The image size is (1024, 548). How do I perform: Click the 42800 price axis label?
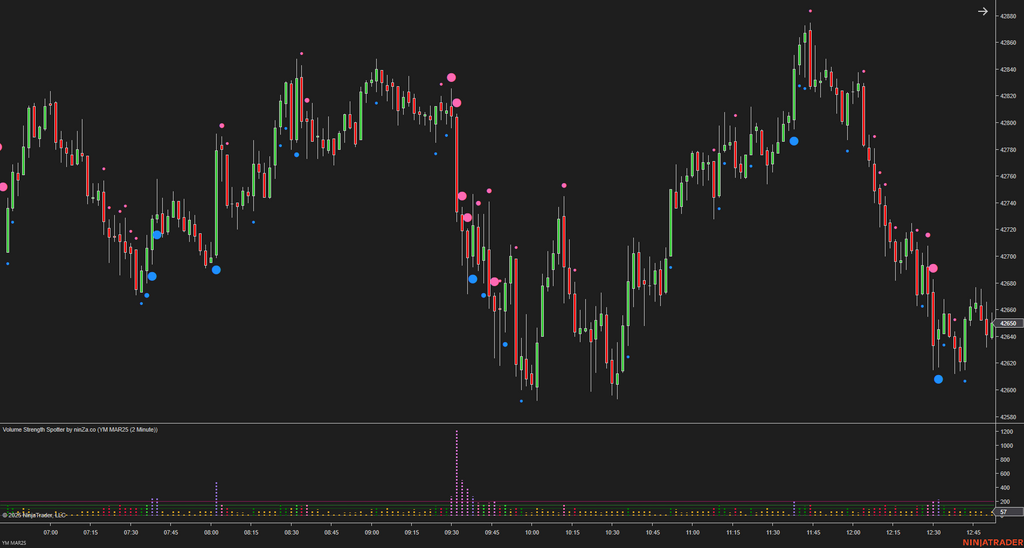[x=1008, y=123]
